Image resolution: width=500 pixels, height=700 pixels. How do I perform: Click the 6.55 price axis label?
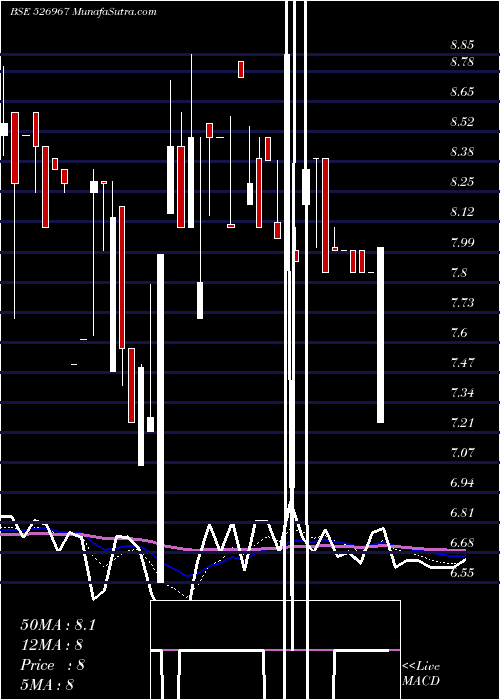(x=462, y=573)
